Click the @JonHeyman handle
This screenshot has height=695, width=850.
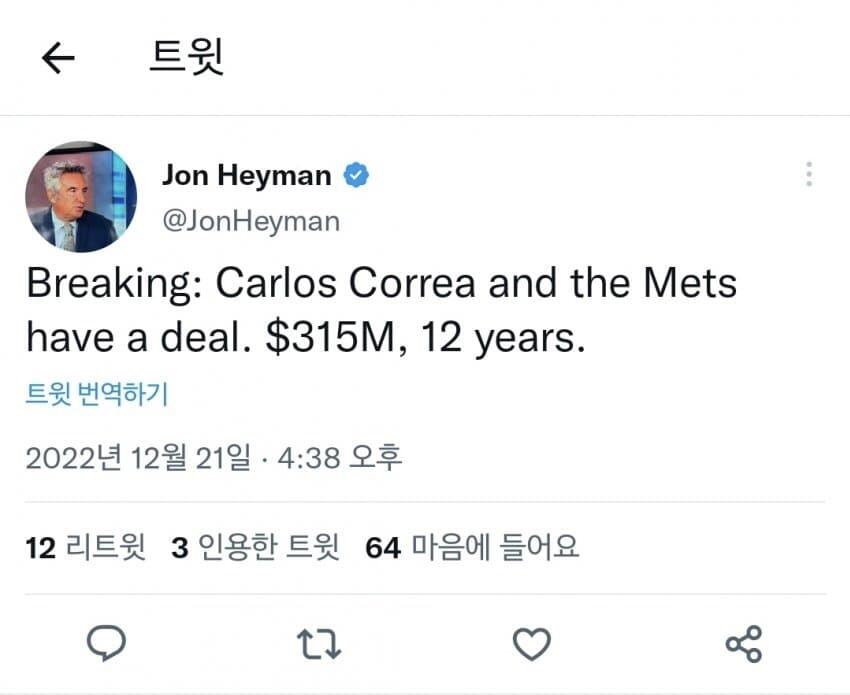(x=250, y=221)
